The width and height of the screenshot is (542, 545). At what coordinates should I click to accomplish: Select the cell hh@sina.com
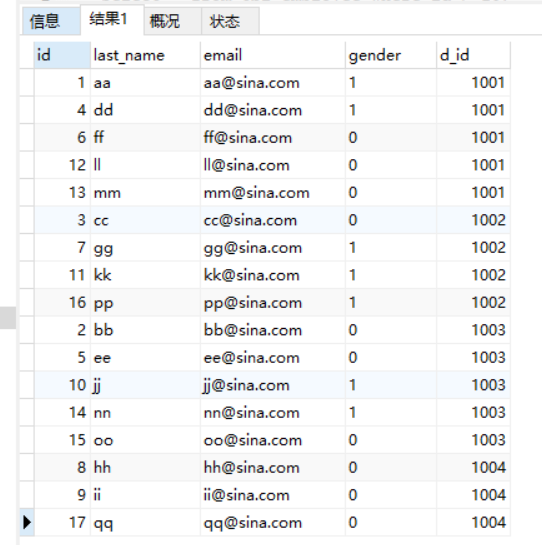pos(273,467)
